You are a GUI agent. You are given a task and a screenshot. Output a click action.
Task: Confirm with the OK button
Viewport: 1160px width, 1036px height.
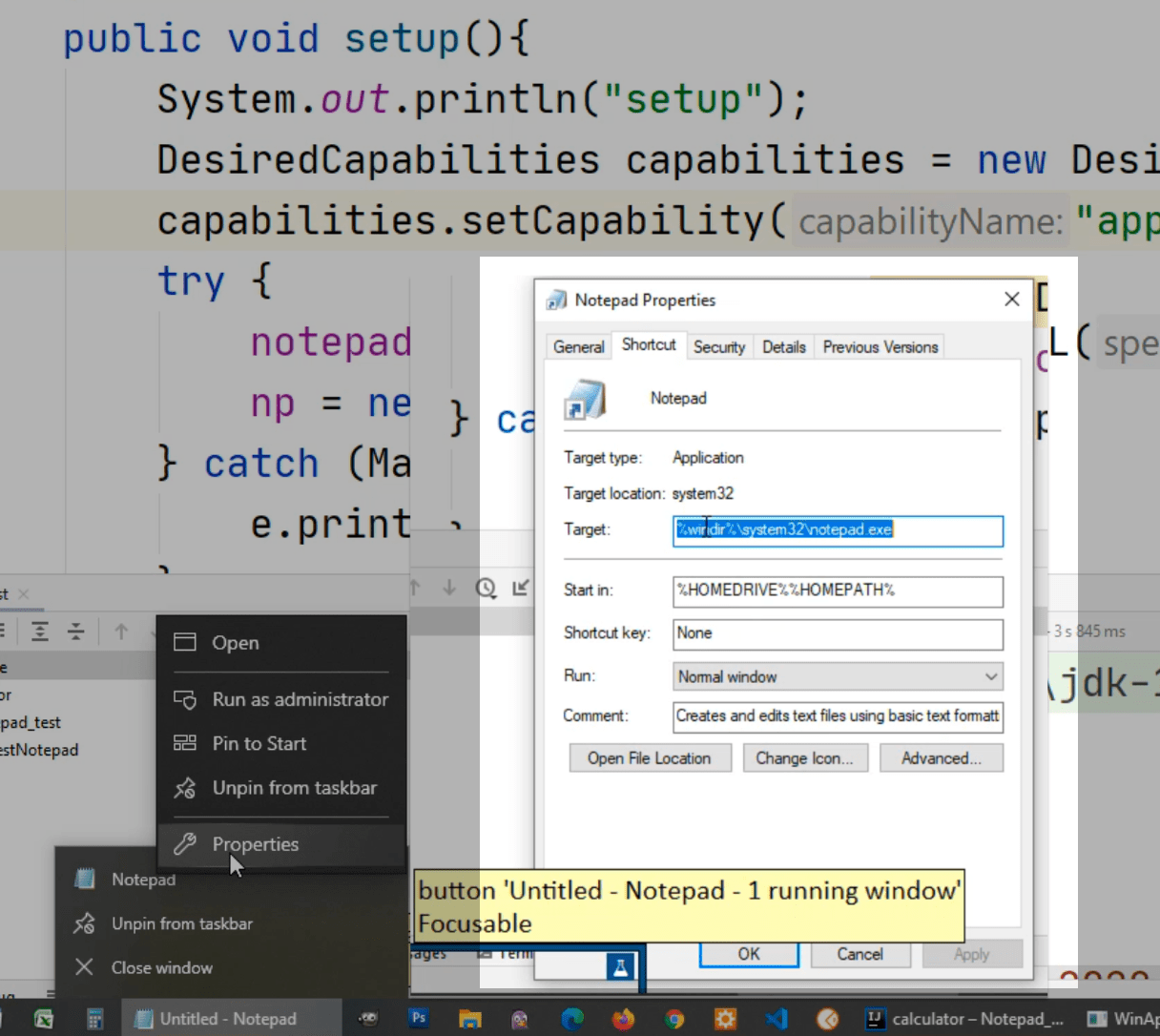749,954
